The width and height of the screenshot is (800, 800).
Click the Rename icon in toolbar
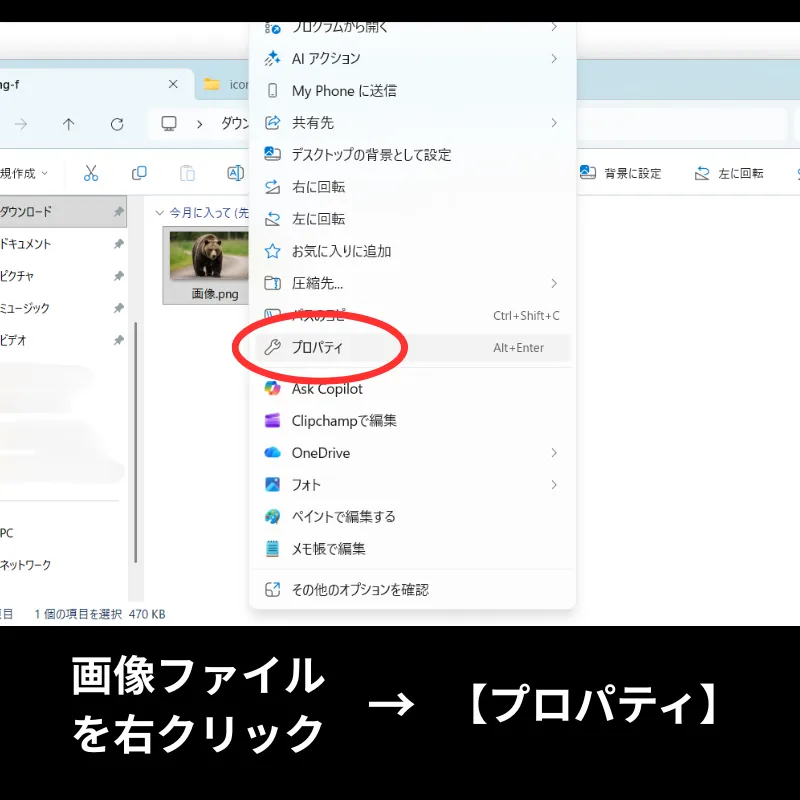pyautogui.click(x=235, y=173)
